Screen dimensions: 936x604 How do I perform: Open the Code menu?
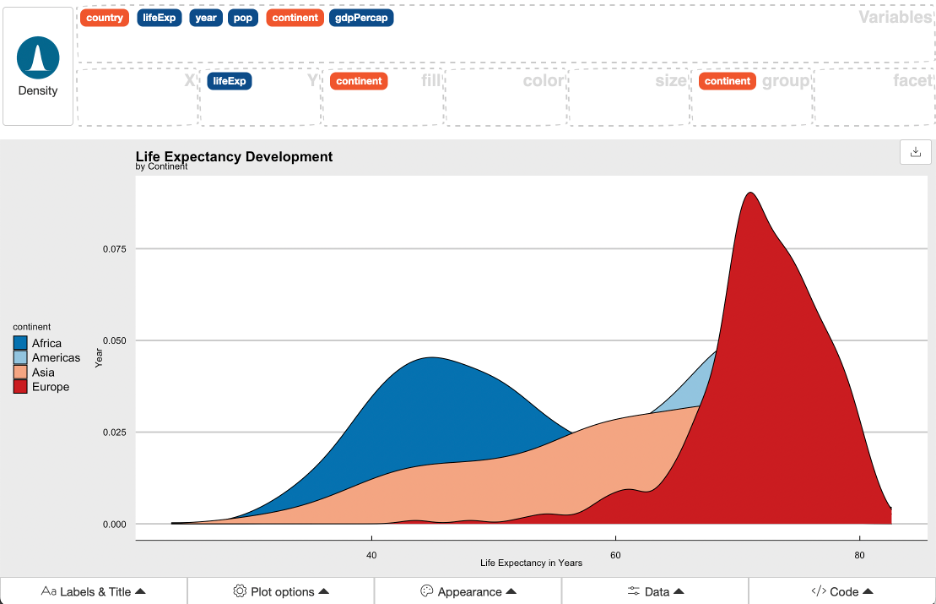coord(842,591)
